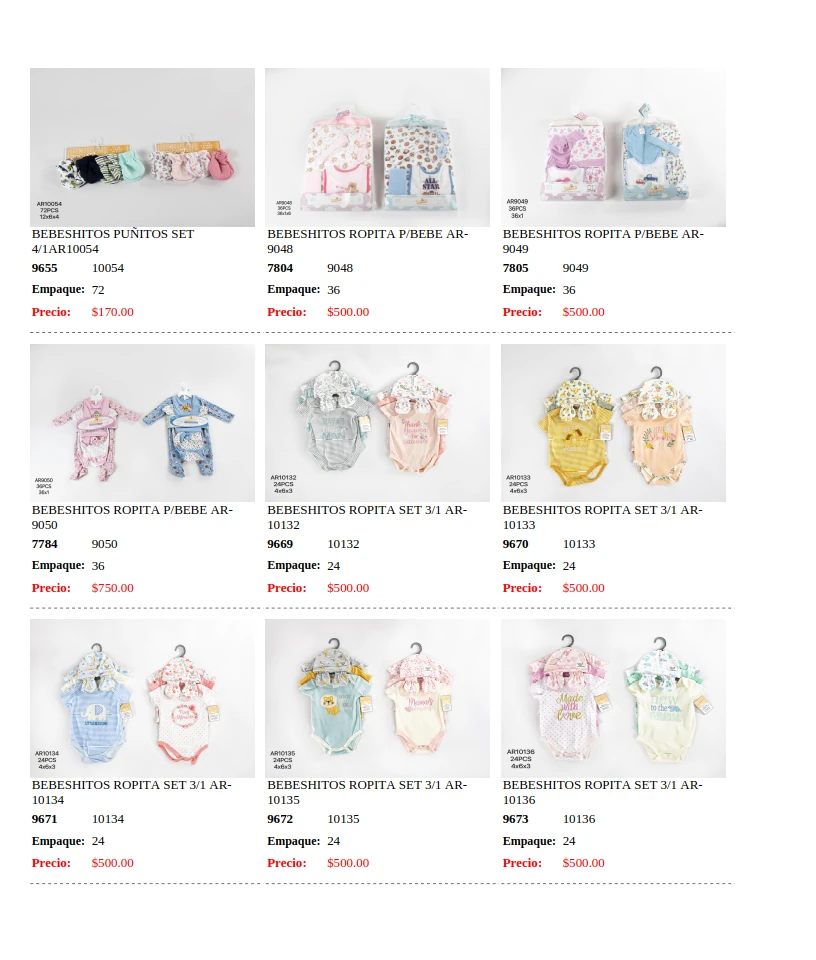The width and height of the screenshot is (816, 960).
Task: Click model number 10134
Action: point(108,819)
